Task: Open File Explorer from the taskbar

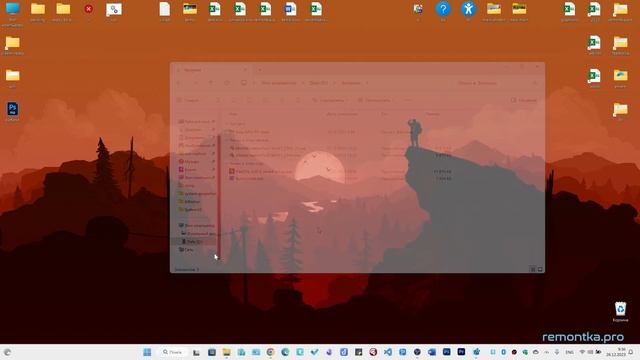Action: 227,352
